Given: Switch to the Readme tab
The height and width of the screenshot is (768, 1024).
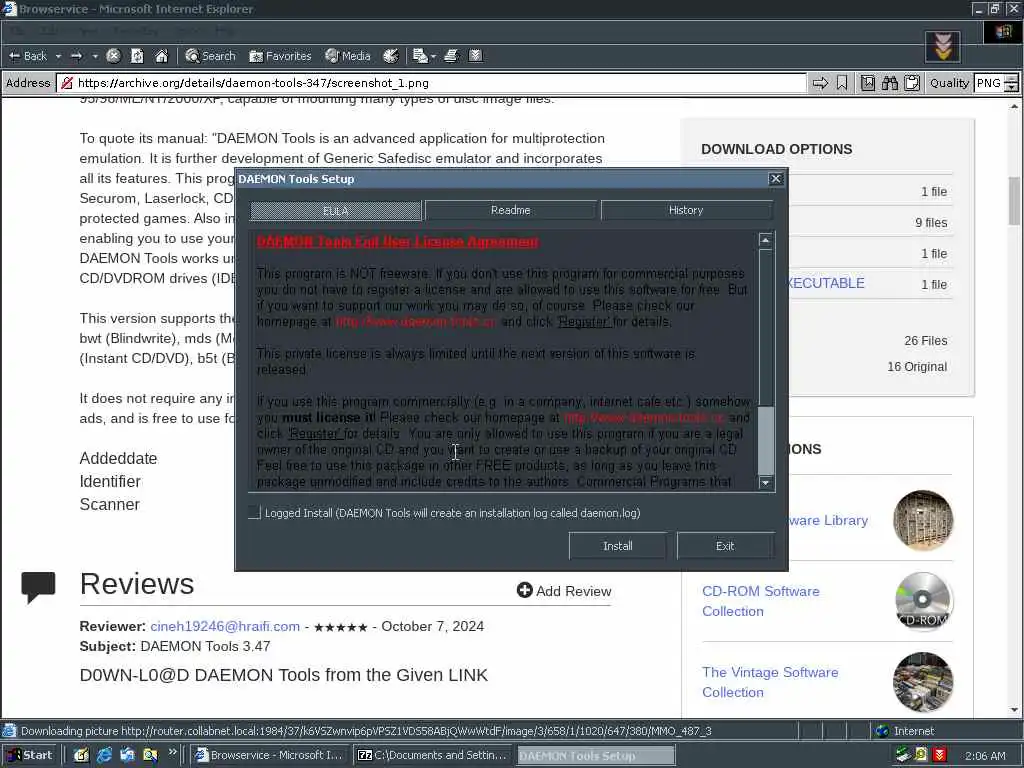Looking at the screenshot, I should click(511, 210).
